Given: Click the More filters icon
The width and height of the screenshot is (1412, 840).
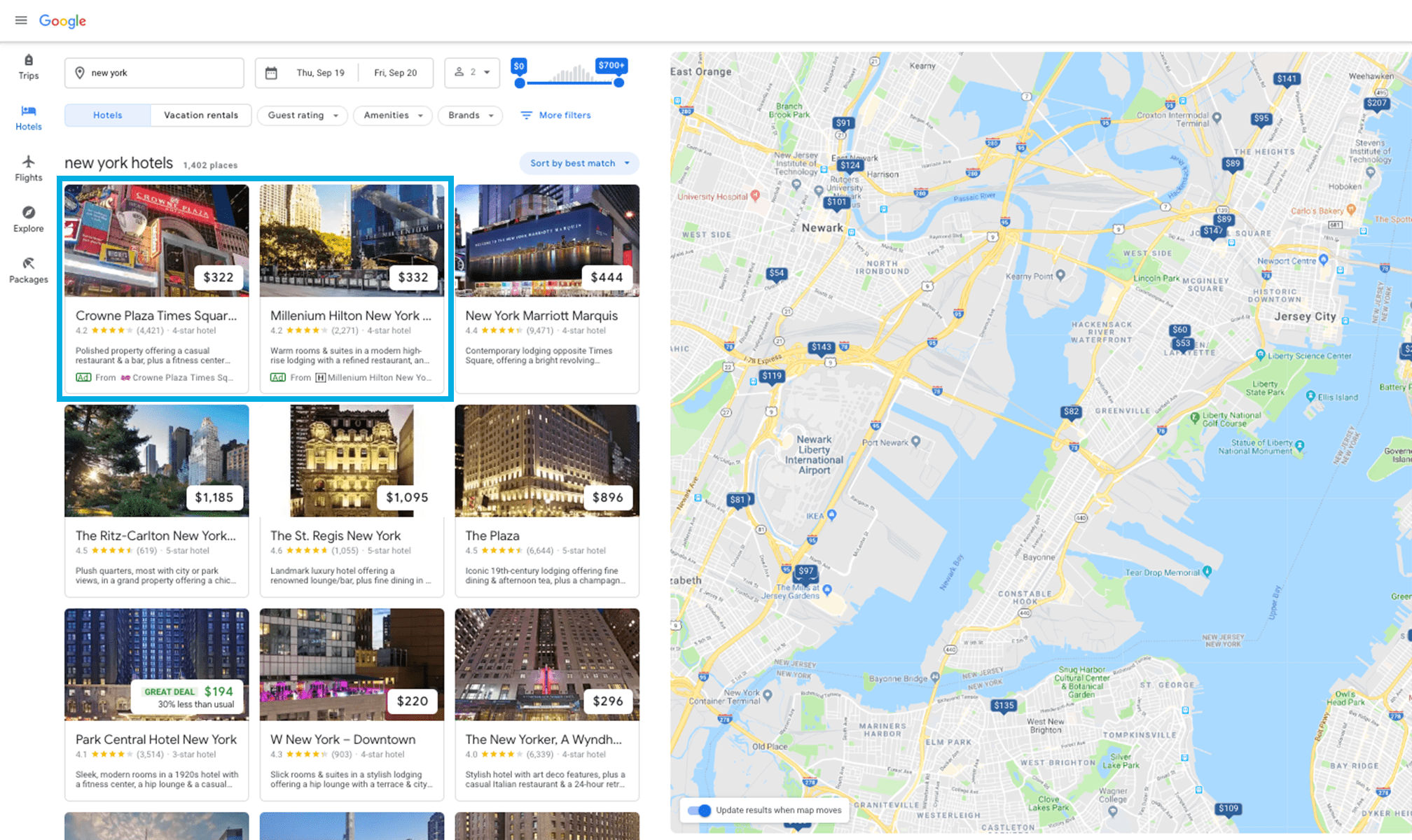Looking at the screenshot, I should pyautogui.click(x=527, y=115).
